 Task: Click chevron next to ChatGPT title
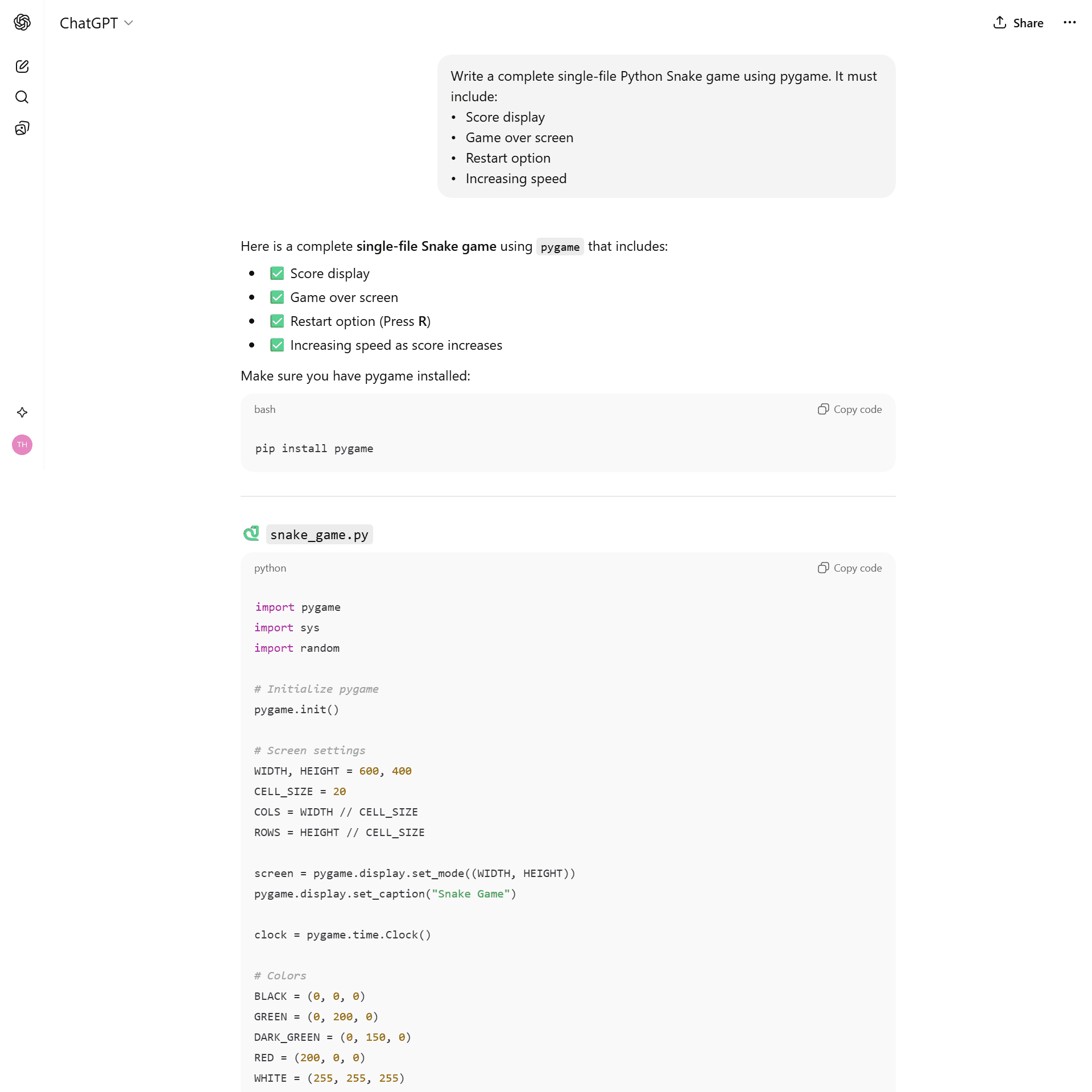[x=129, y=23]
